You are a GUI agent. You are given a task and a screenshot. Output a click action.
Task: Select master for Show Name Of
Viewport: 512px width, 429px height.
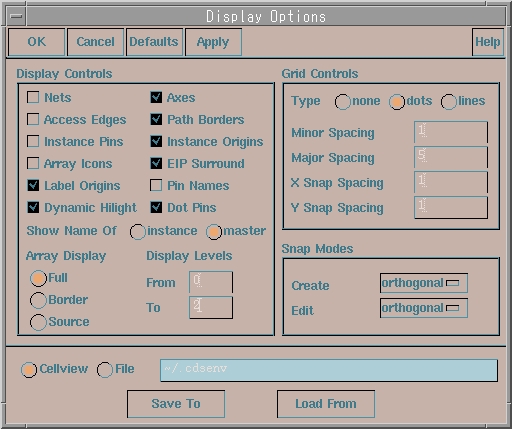[x=214, y=232]
